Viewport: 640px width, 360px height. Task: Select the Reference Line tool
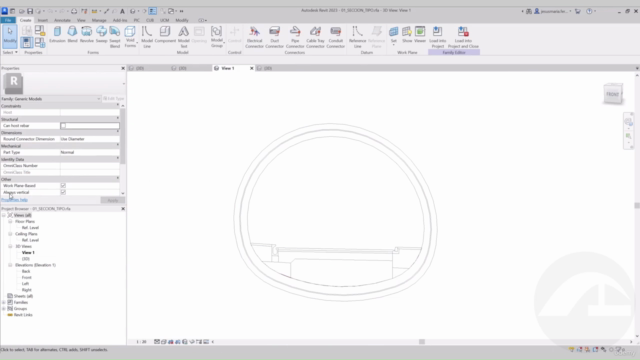[x=358, y=37]
